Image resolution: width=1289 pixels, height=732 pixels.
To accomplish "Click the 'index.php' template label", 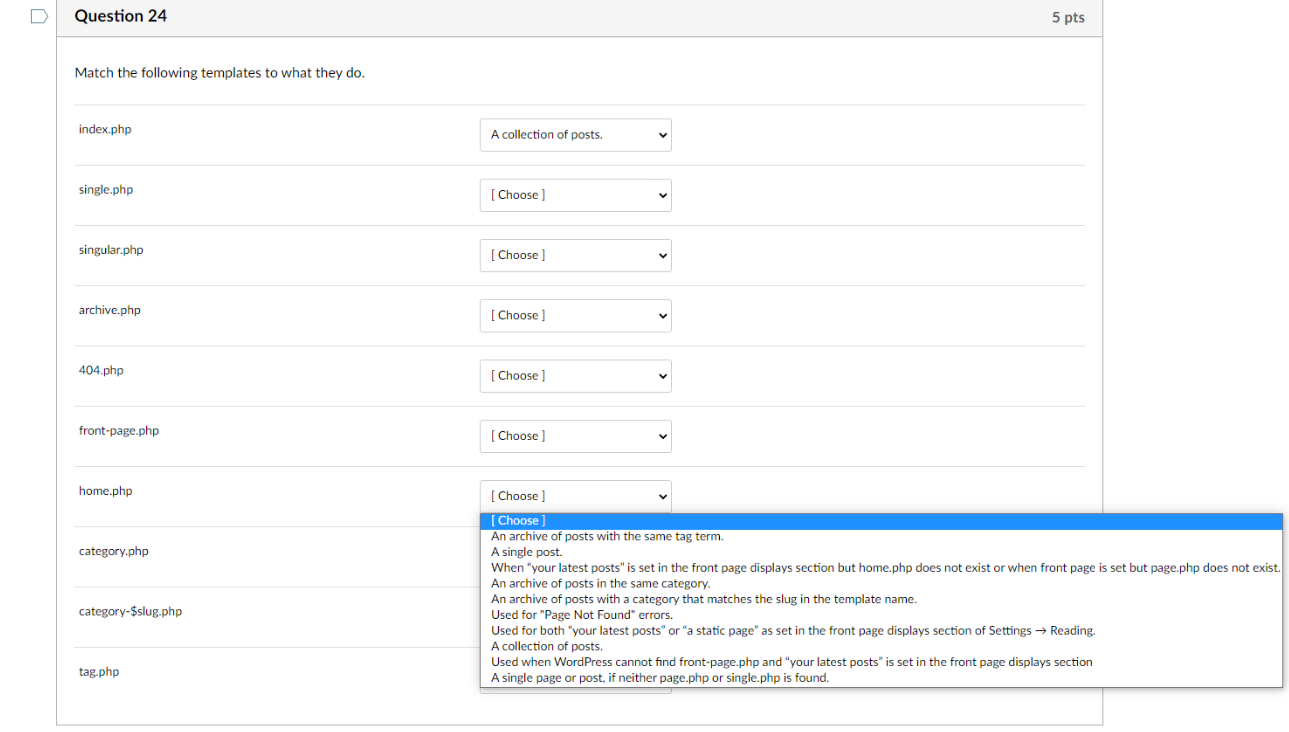I will pyautogui.click(x=105, y=130).
